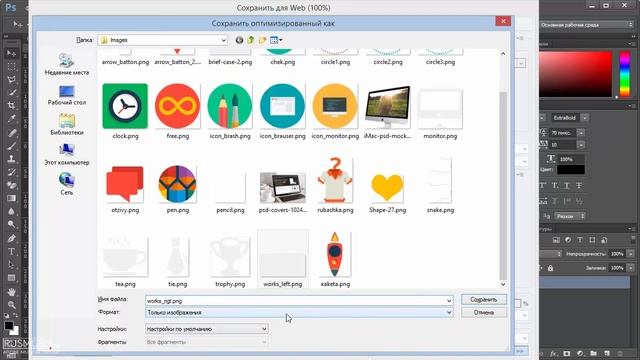This screenshot has height=360, width=640.
Task: Toggle pixel layer filter icon
Action: point(556,240)
